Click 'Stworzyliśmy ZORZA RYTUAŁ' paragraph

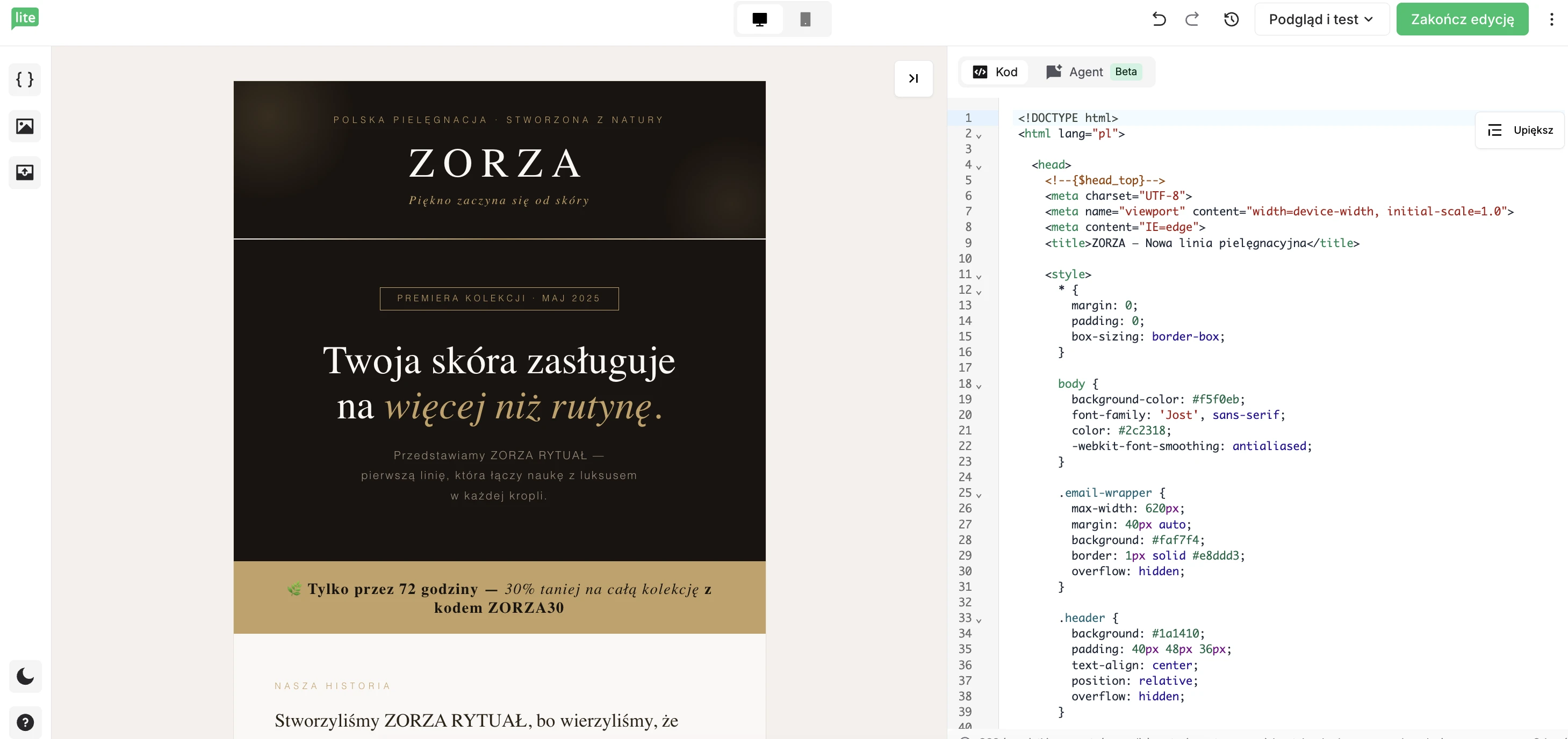click(476, 721)
